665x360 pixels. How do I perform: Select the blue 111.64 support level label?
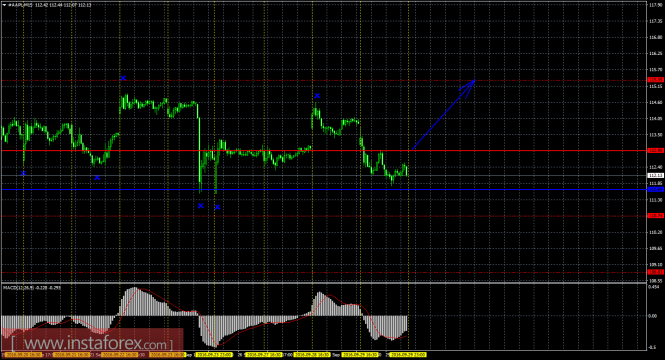coord(655,190)
